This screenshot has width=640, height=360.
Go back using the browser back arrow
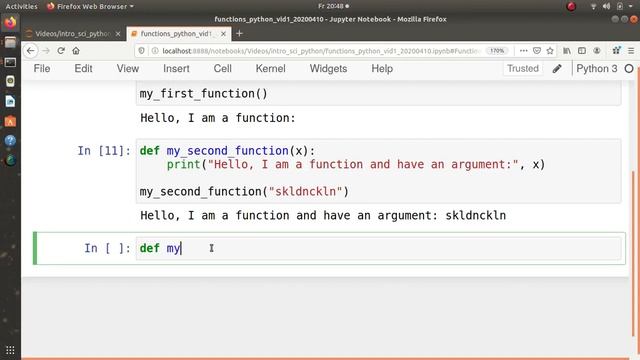(x=31, y=51)
